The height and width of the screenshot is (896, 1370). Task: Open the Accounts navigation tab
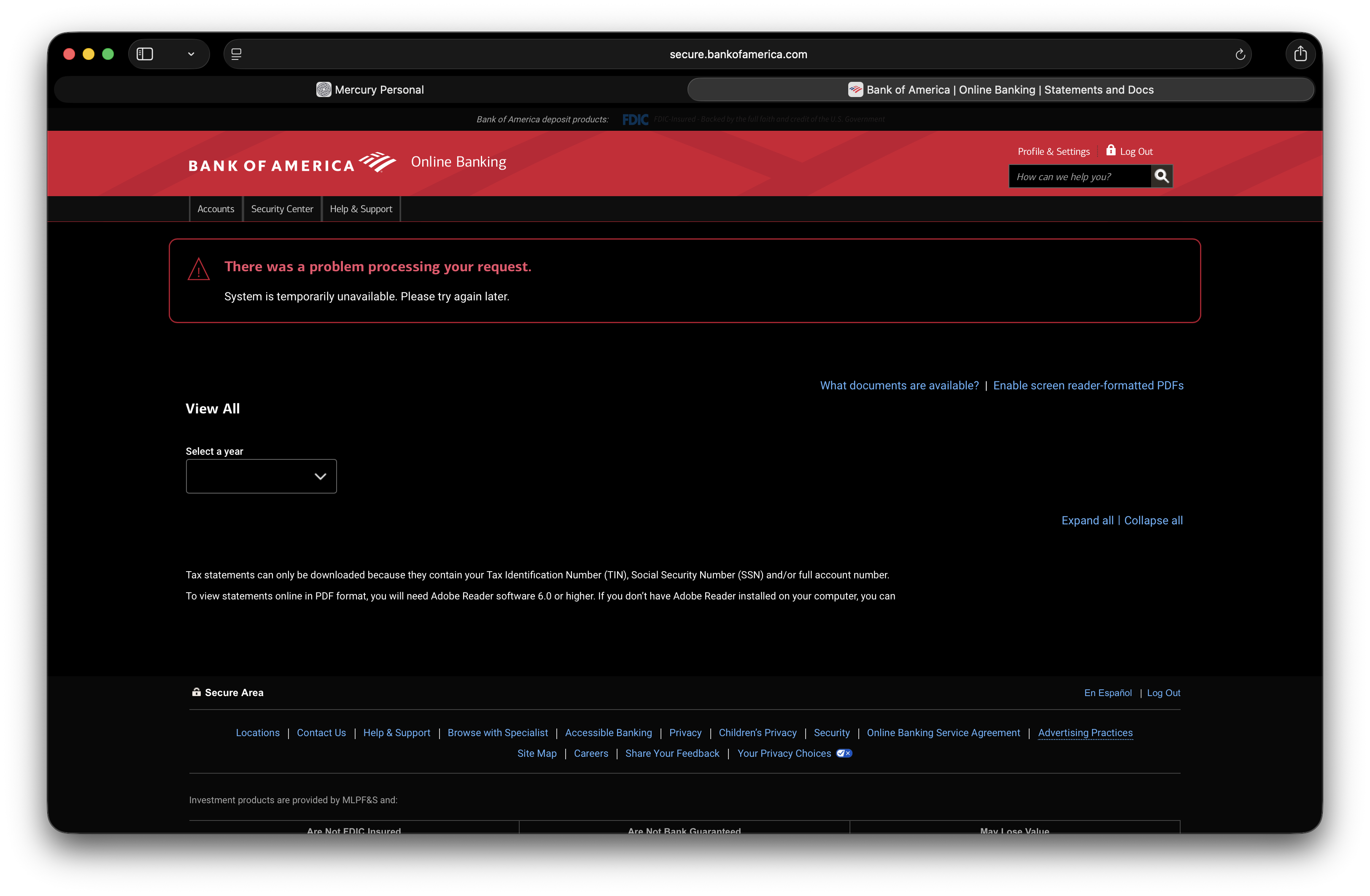(x=216, y=208)
